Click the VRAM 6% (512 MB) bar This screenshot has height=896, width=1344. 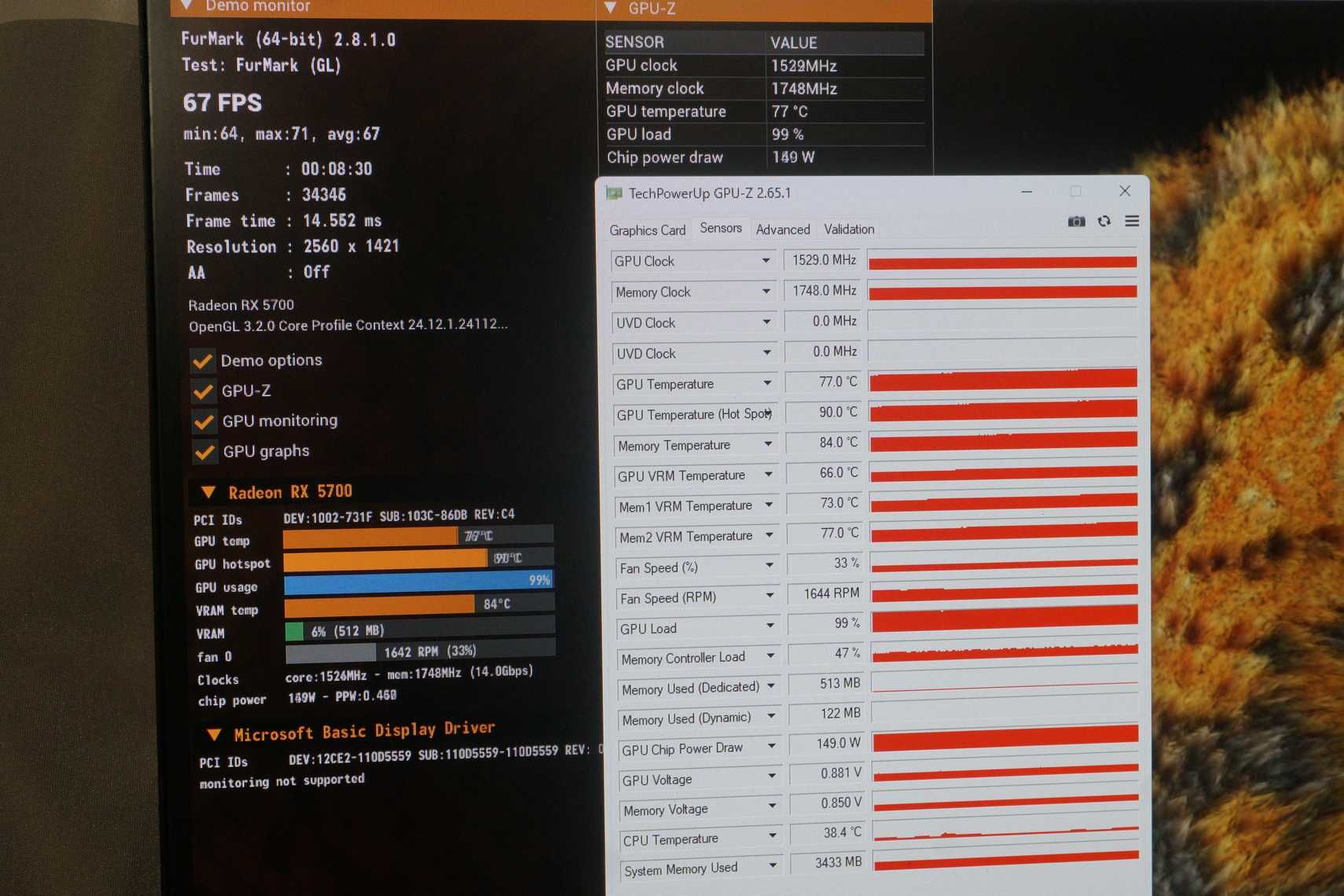420,628
